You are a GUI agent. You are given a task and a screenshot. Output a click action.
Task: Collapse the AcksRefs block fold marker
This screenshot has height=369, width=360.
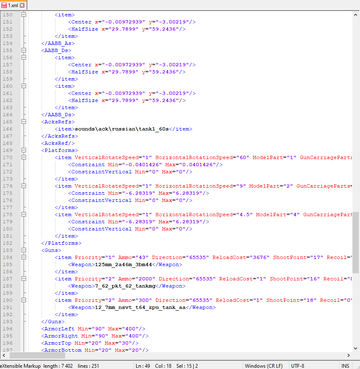[x=23, y=122]
